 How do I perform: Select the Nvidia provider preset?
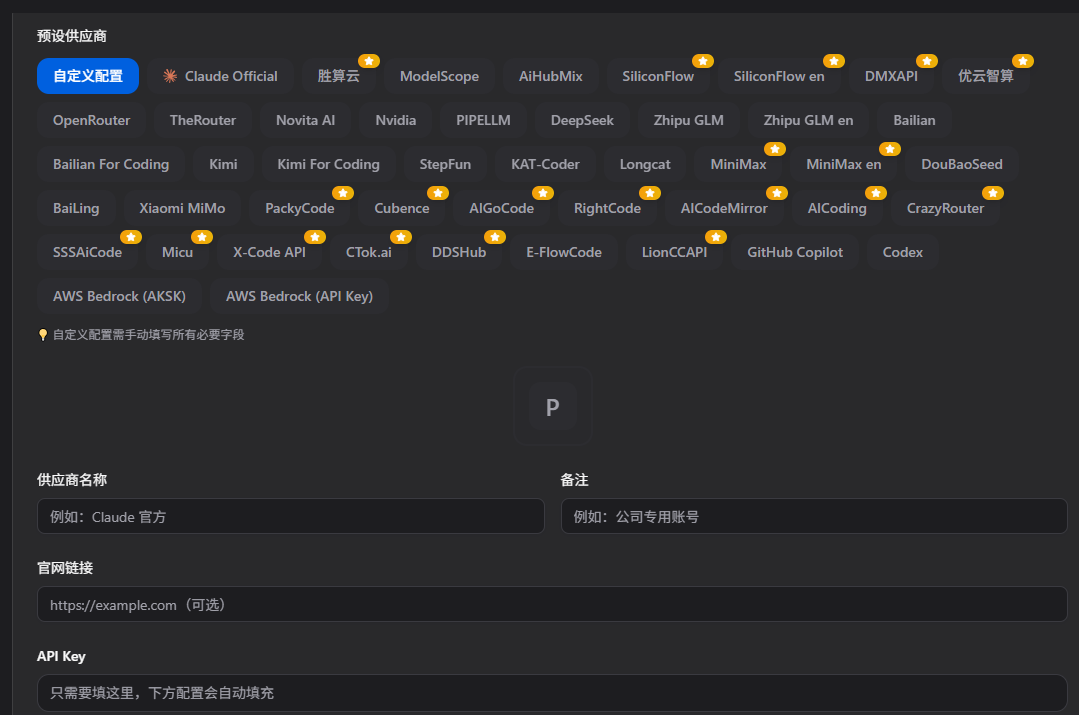pos(396,120)
